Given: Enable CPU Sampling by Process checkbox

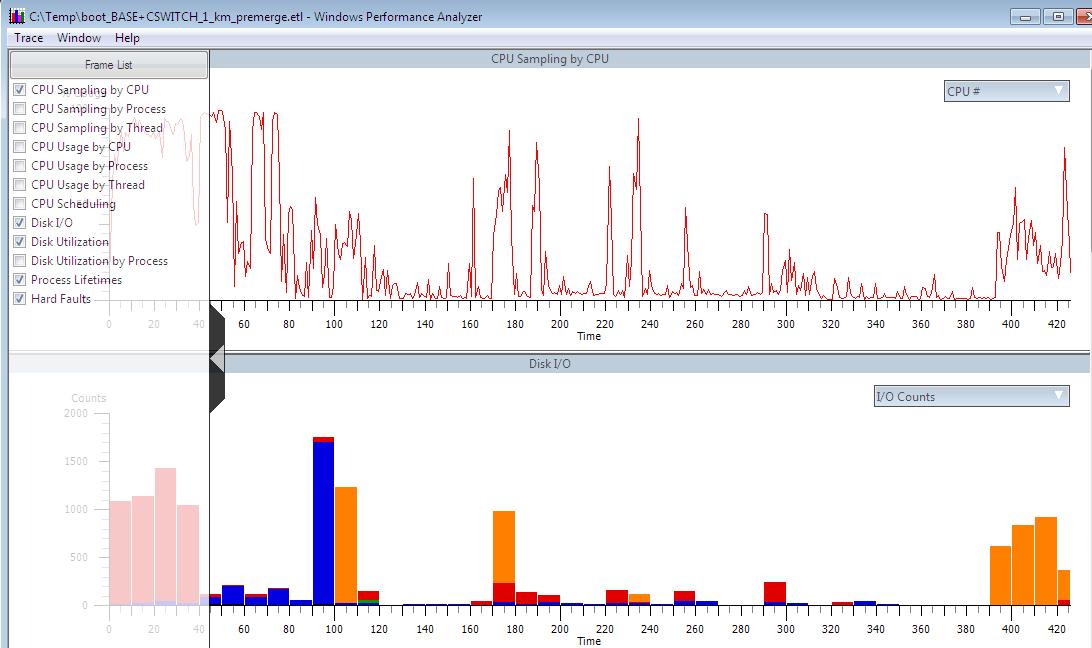Looking at the screenshot, I should click(x=19, y=109).
